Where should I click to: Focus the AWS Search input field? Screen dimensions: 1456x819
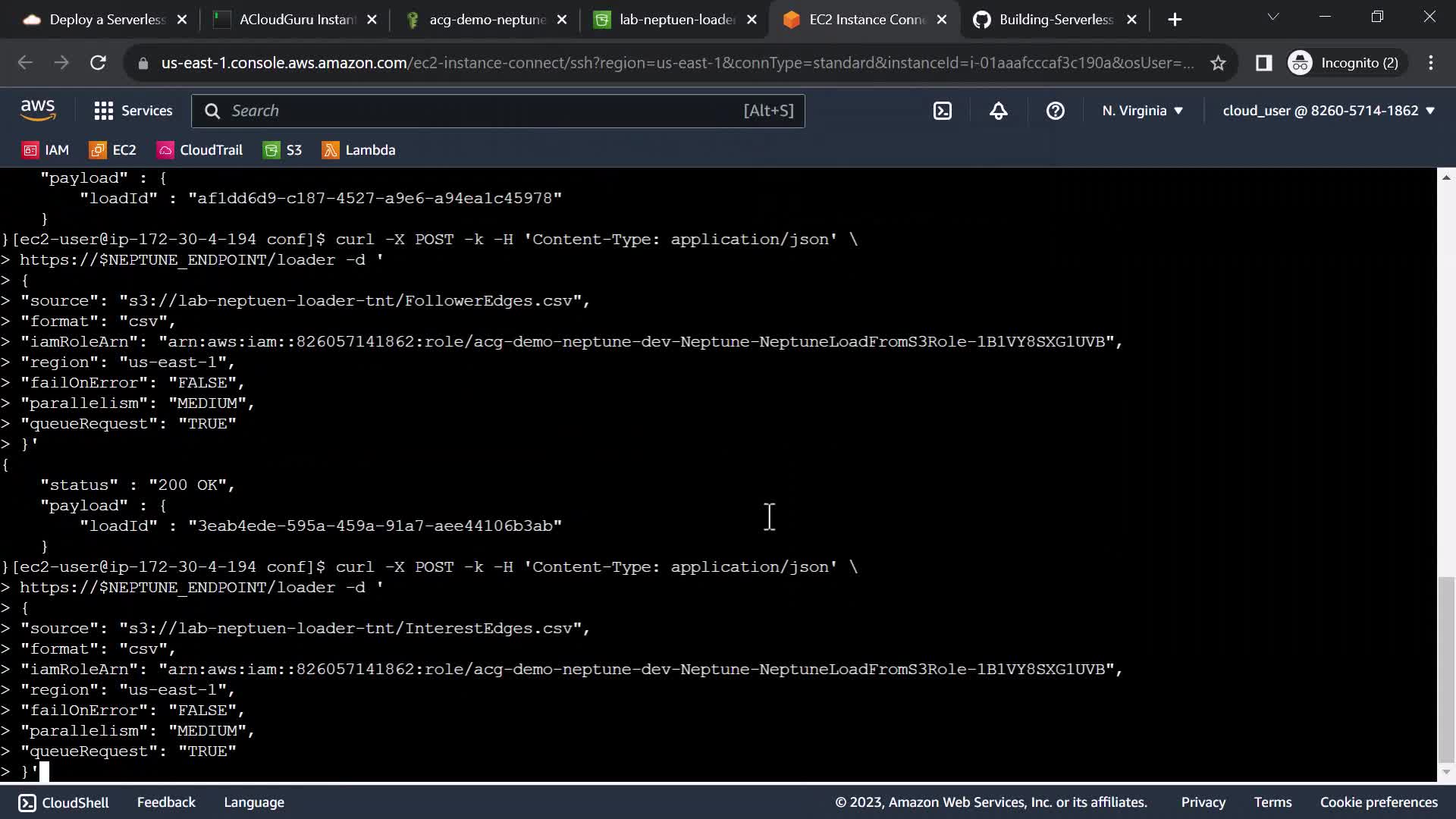[485, 111]
